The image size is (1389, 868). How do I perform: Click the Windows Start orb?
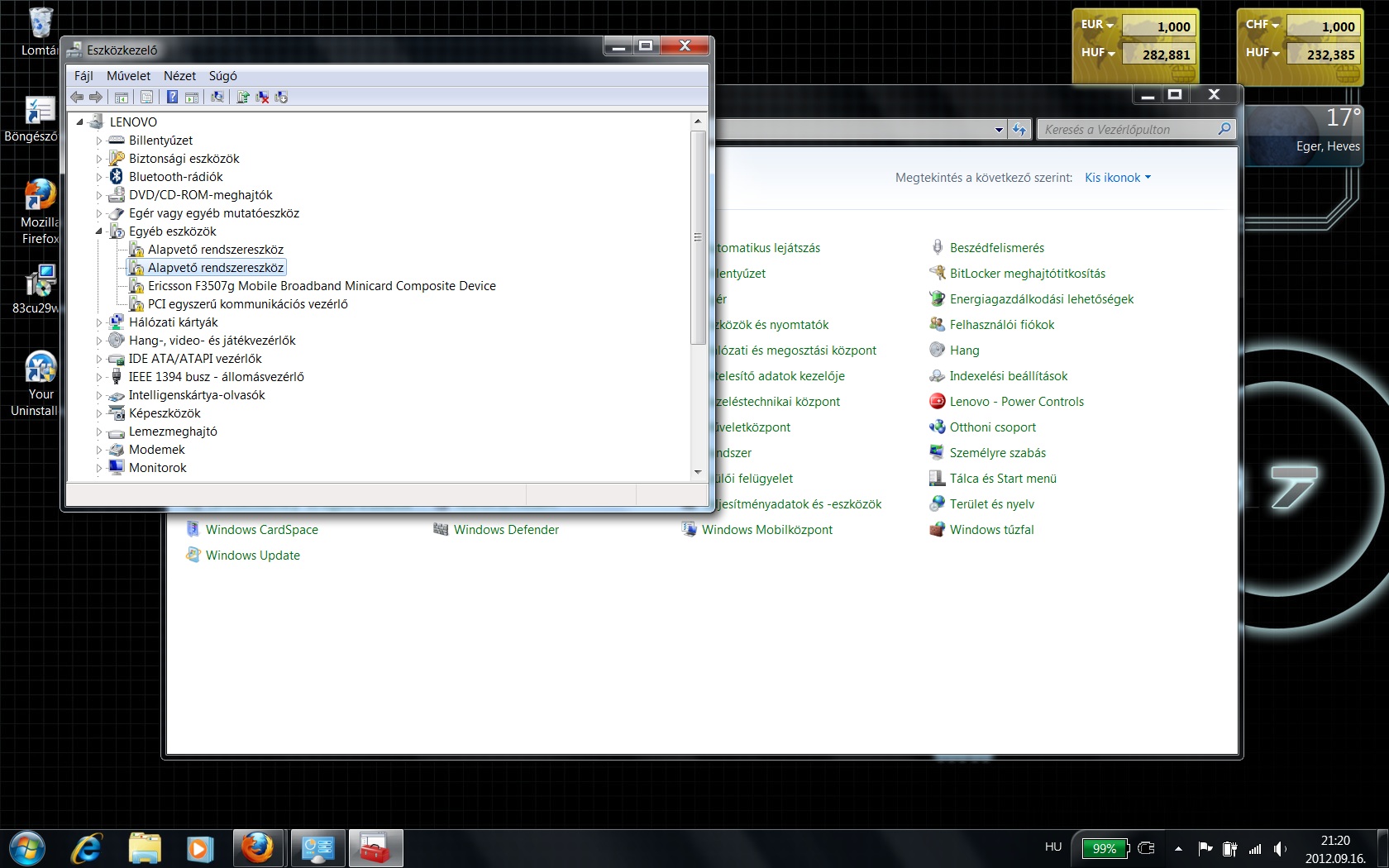coord(27,849)
